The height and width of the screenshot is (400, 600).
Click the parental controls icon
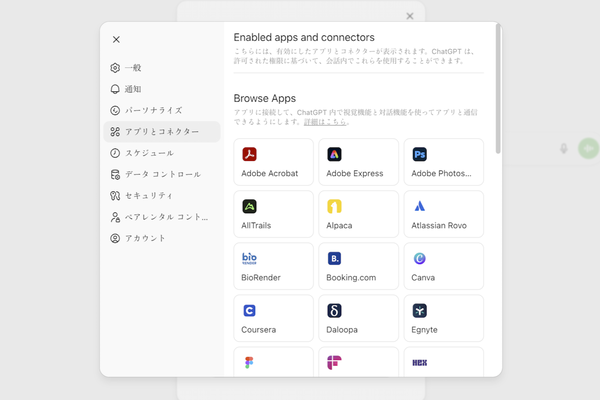coord(115,217)
